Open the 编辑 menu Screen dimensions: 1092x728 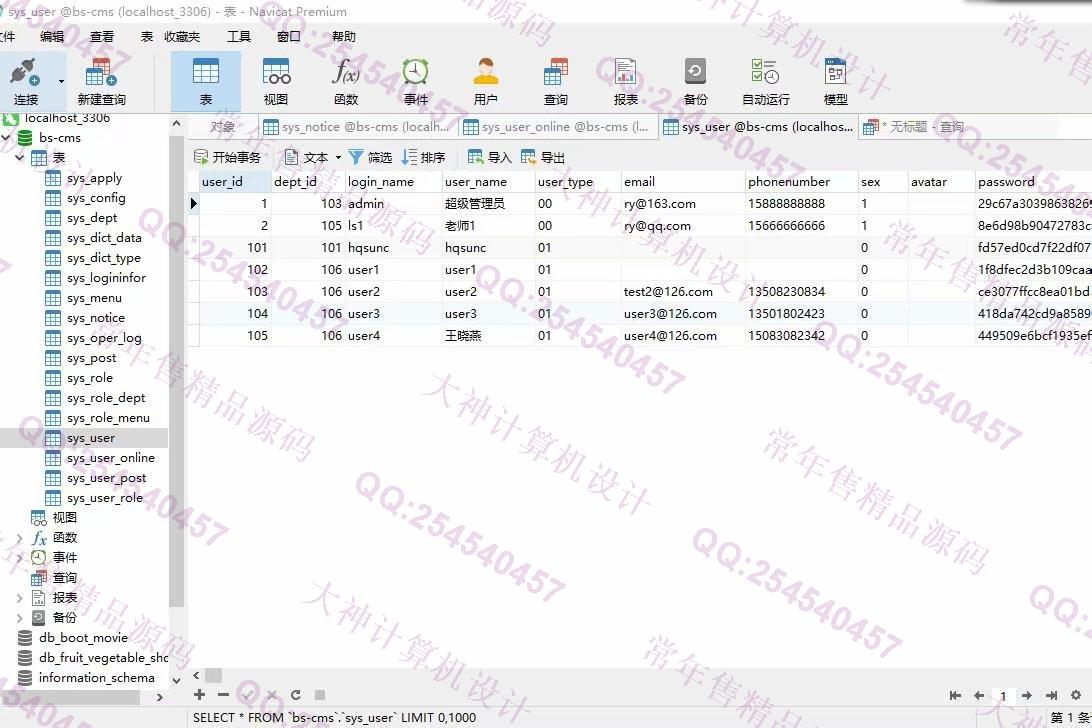coord(52,36)
